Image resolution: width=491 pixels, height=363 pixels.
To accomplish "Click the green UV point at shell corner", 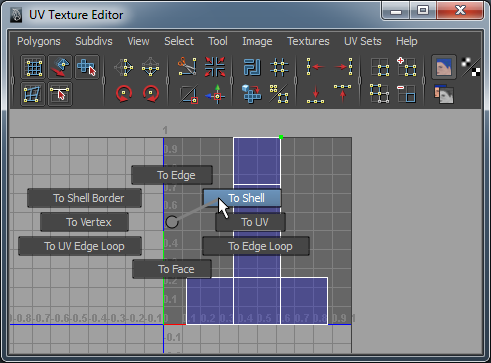I will click(281, 137).
